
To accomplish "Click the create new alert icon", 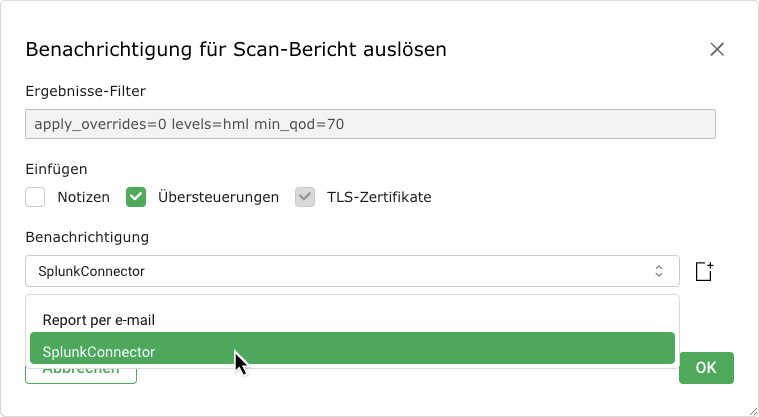I will coord(705,271).
